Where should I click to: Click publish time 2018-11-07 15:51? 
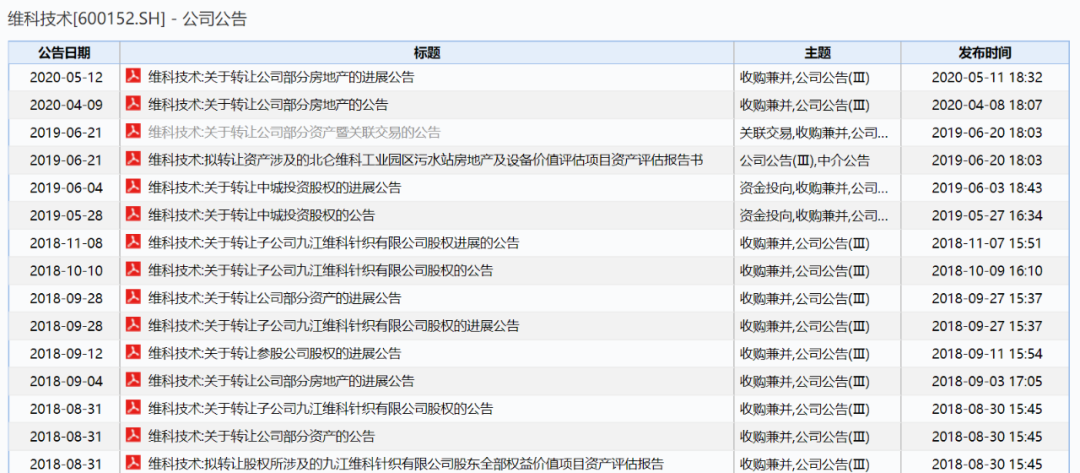987,242
